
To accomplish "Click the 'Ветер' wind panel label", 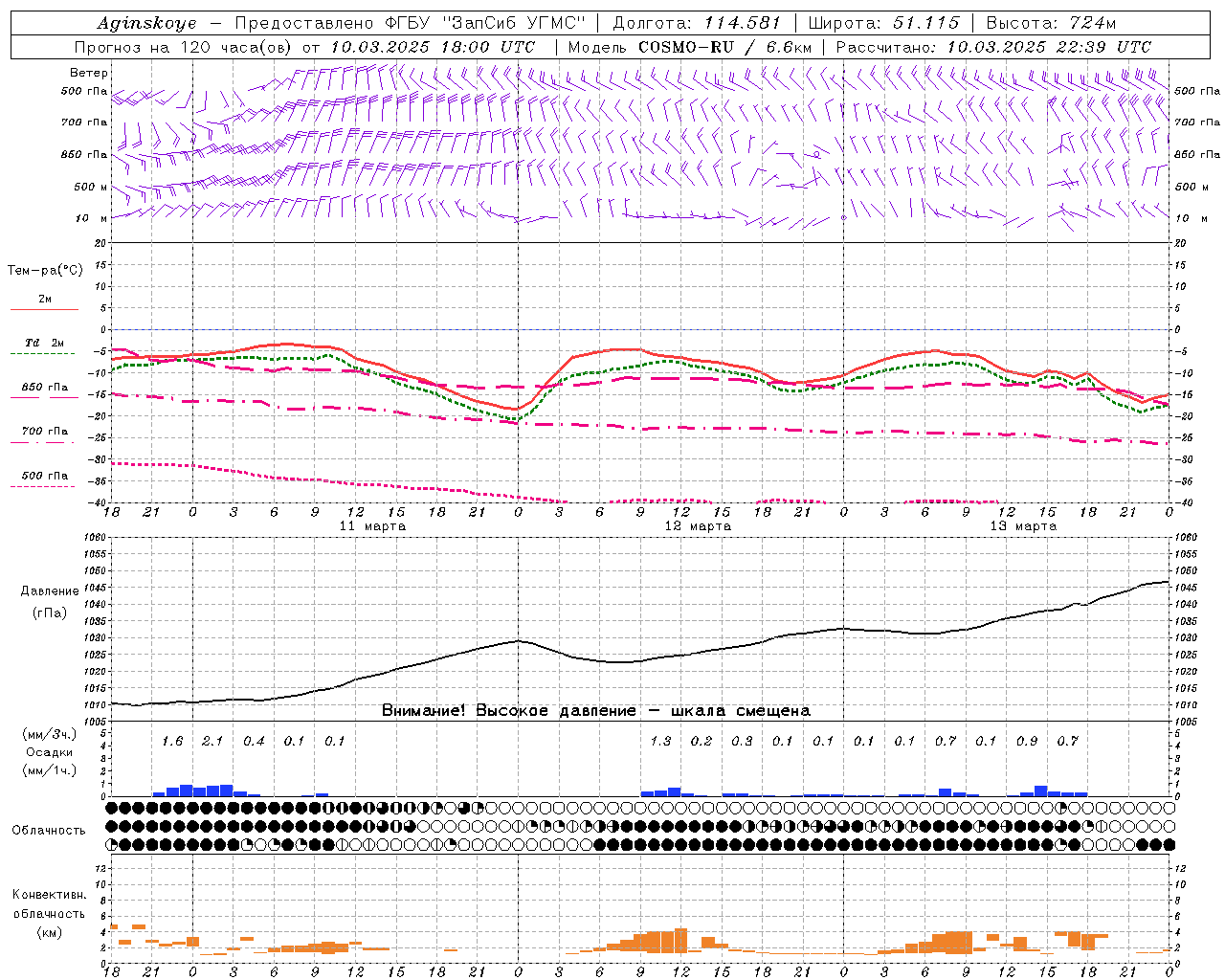I will click(x=89, y=73).
